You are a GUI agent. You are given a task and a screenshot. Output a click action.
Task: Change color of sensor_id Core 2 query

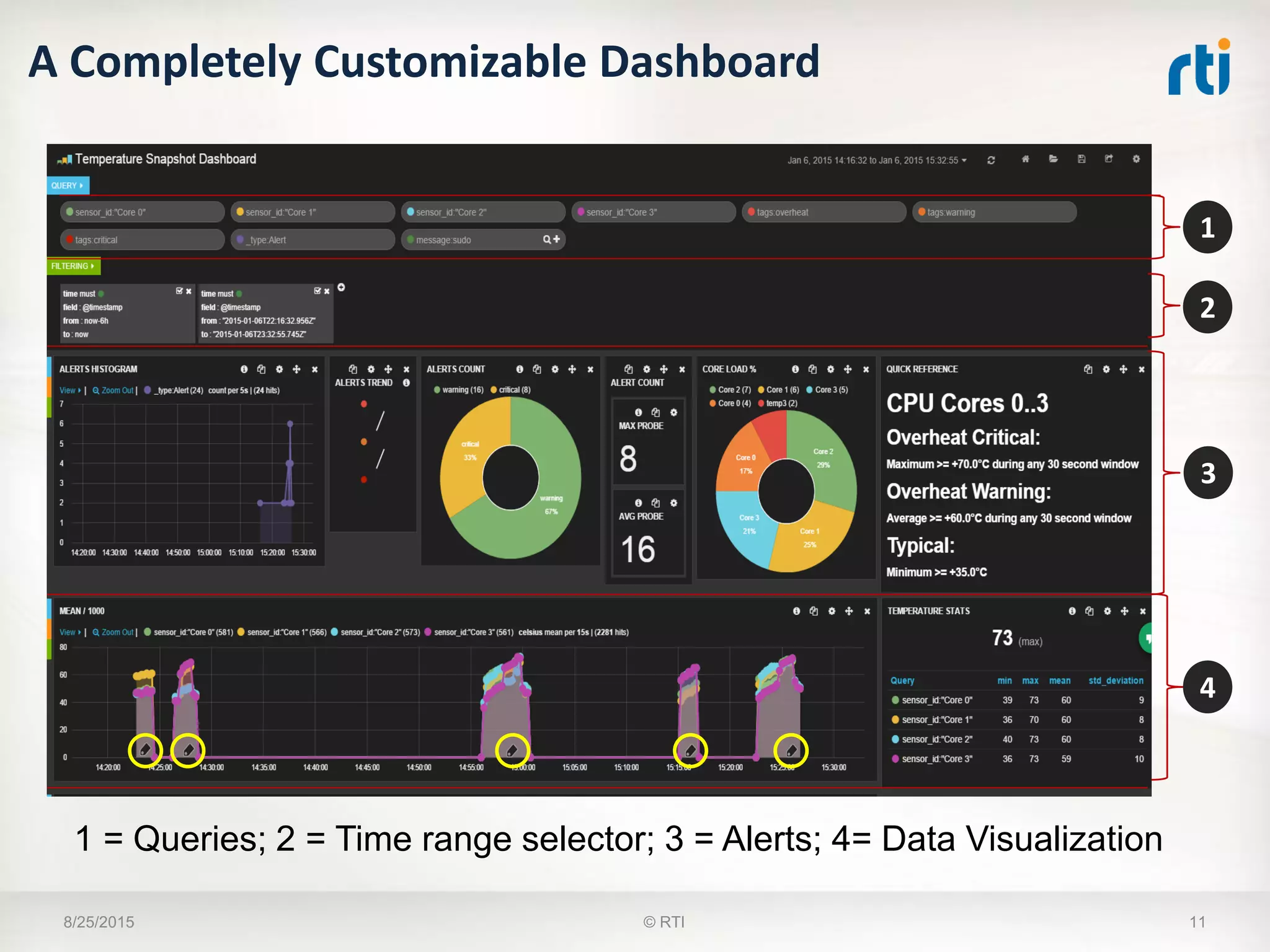(411, 212)
